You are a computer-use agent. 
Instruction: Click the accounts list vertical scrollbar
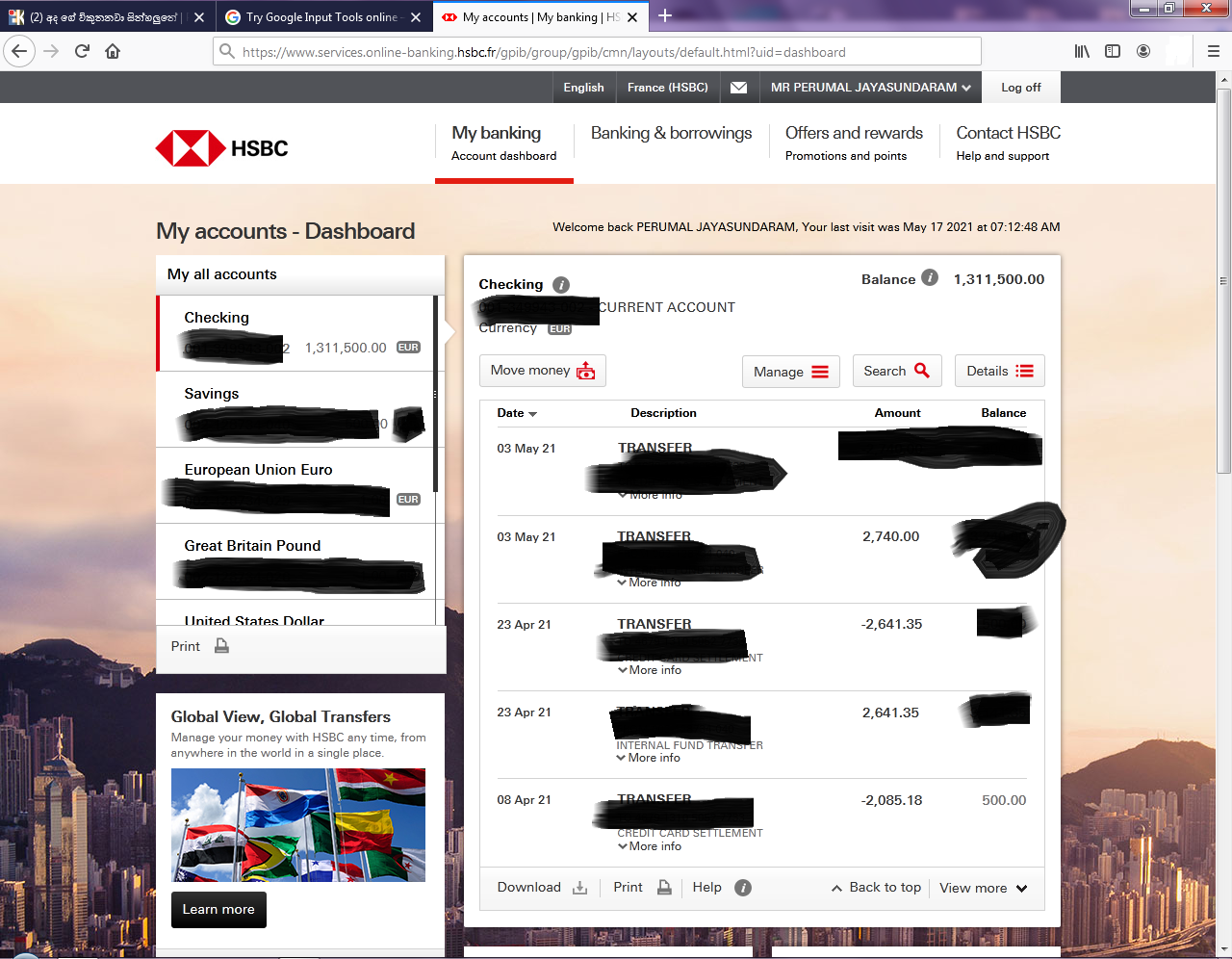(436, 395)
